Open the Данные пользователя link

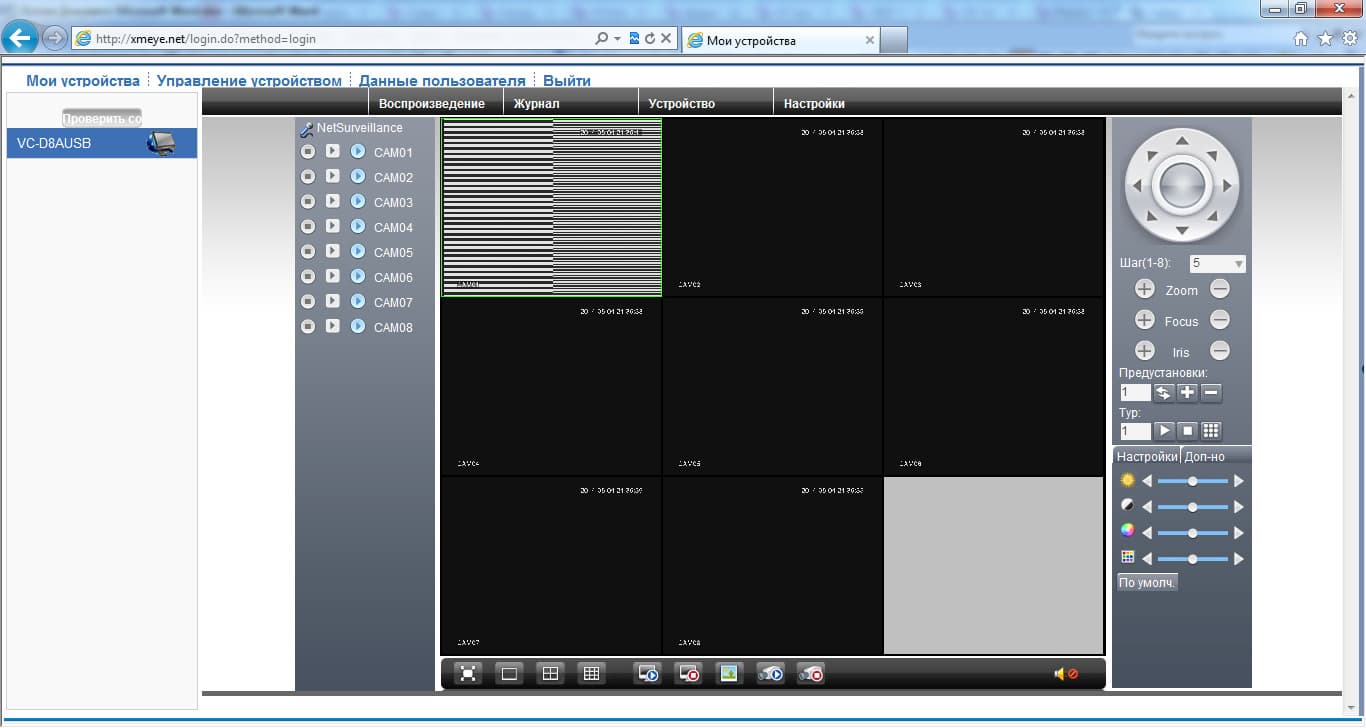(x=442, y=81)
